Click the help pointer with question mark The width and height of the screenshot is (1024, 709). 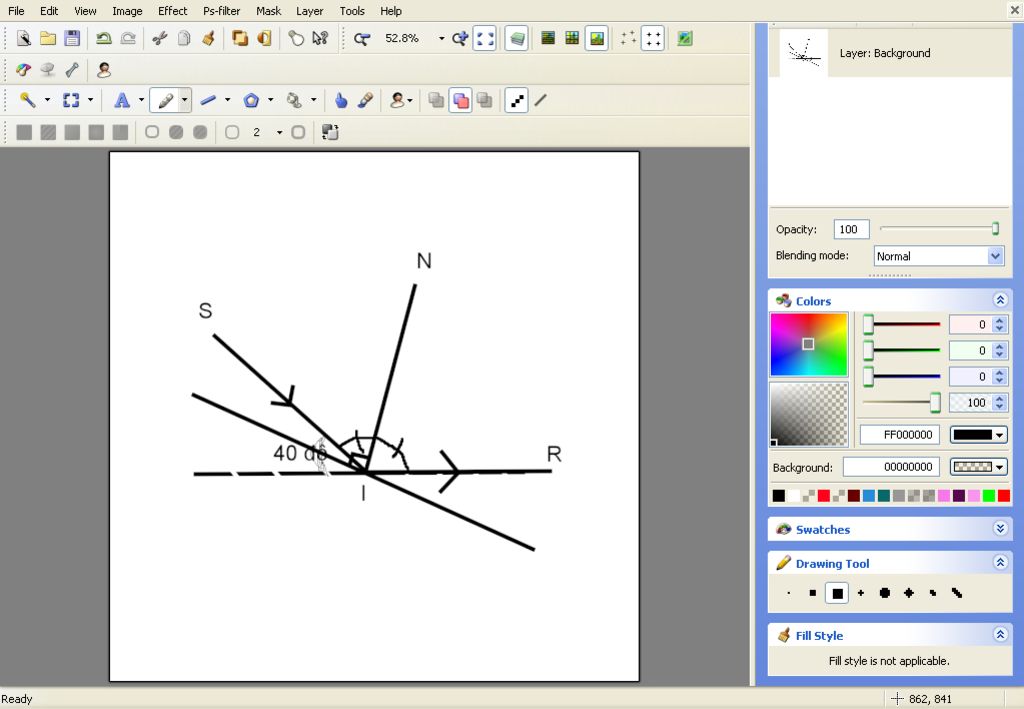(x=319, y=39)
